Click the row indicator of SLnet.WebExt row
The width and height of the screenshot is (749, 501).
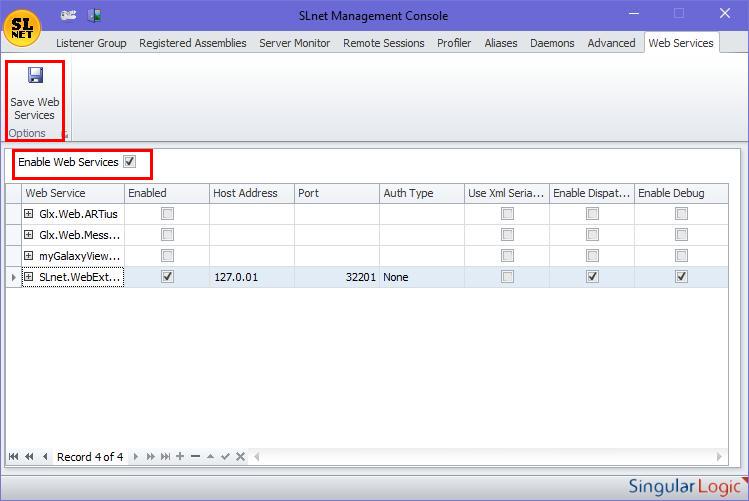(x=14, y=277)
